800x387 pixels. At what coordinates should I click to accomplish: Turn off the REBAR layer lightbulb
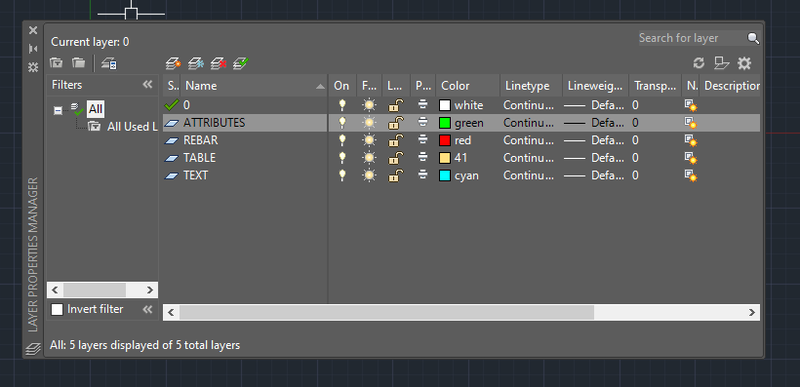[342, 140]
